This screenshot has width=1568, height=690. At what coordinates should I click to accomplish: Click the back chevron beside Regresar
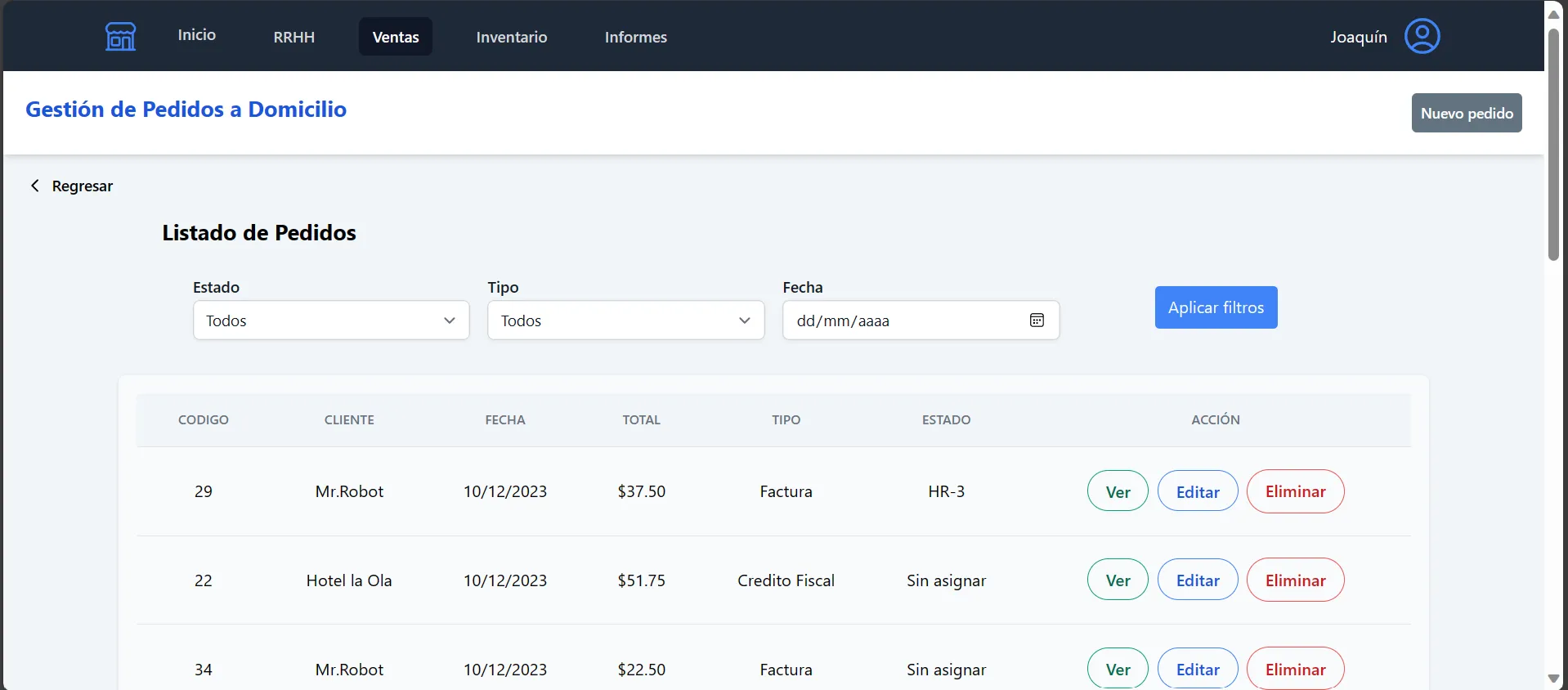(x=35, y=186)
